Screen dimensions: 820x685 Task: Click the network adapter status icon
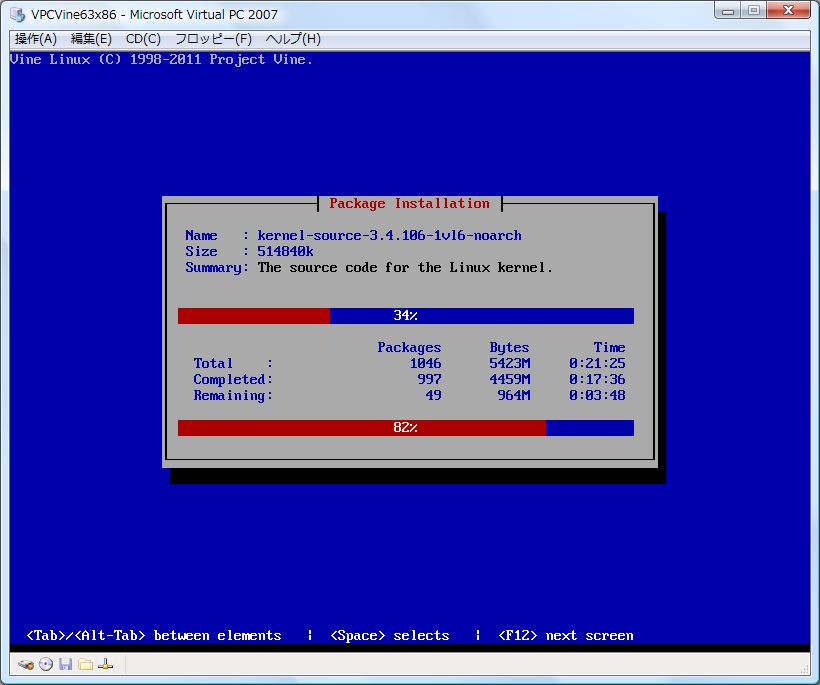(x=105, y=665)
